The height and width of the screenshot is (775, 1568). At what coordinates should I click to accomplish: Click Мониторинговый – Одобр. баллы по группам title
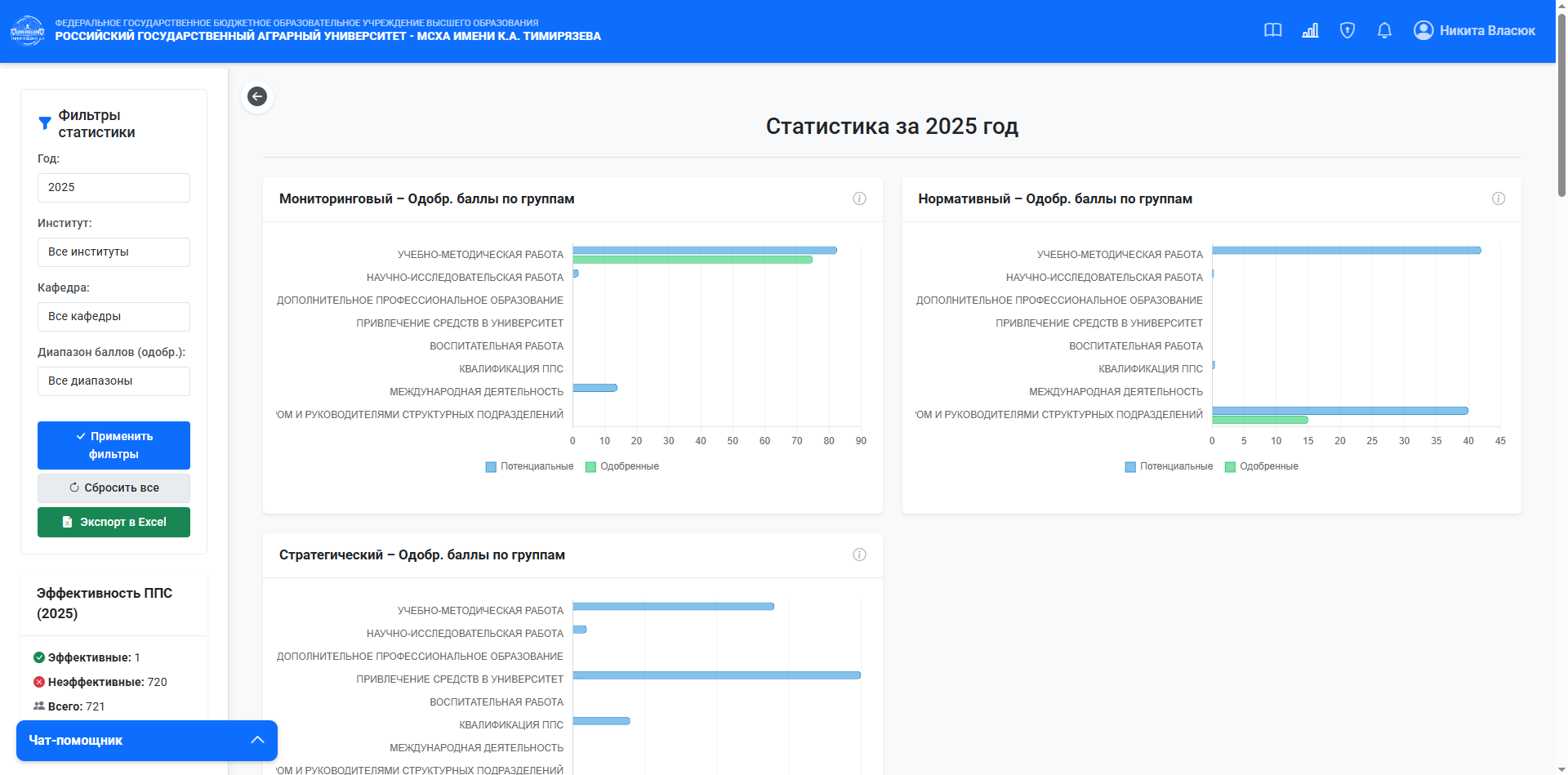click(x=427, y=199)
